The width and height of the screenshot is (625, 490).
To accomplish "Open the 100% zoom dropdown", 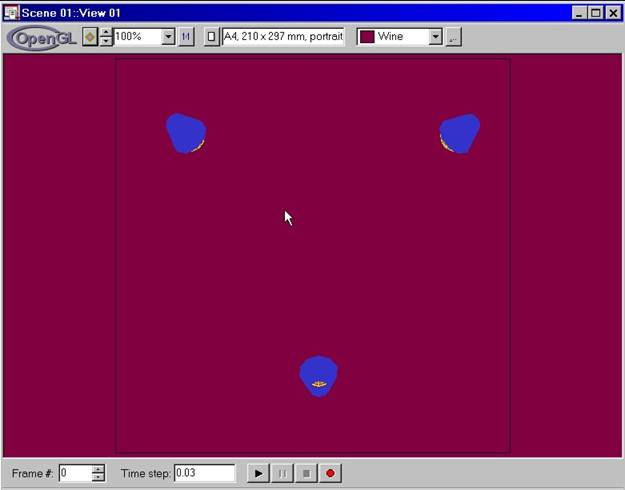I will click(x=168, y=37).
